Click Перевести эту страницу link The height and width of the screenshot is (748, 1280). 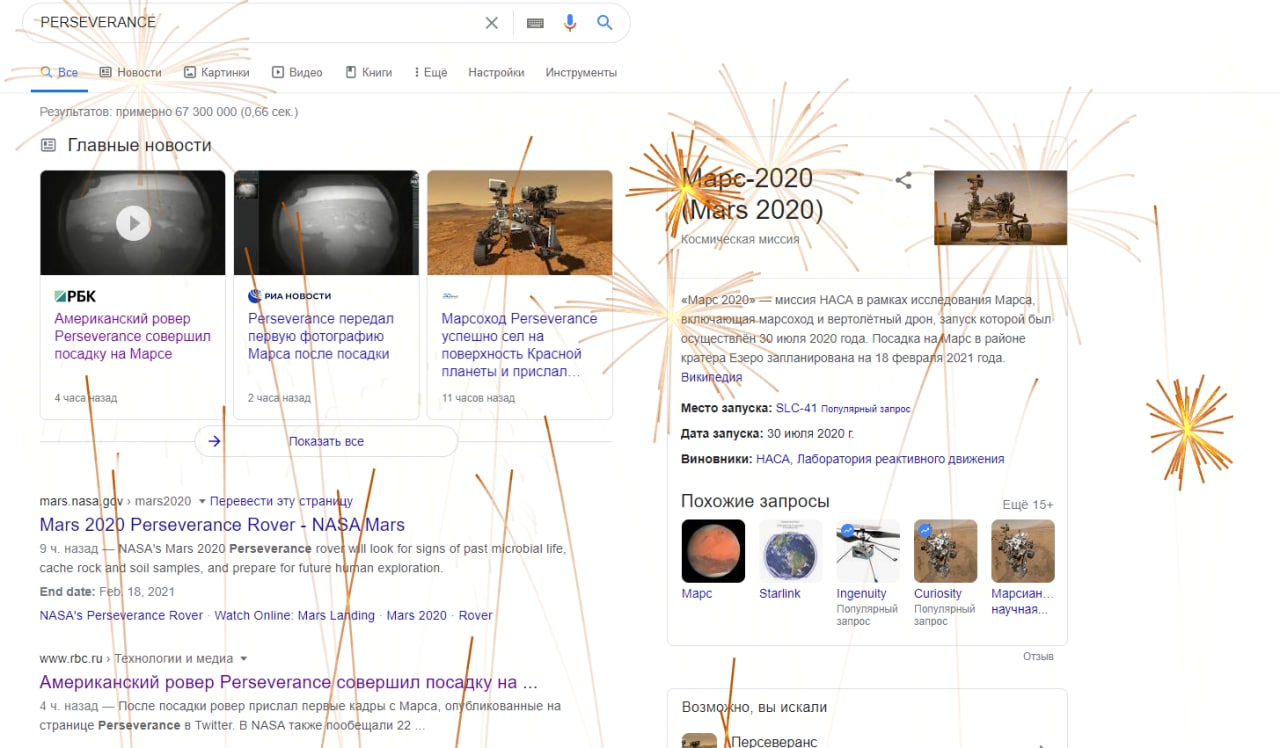[x=281, y=501]
